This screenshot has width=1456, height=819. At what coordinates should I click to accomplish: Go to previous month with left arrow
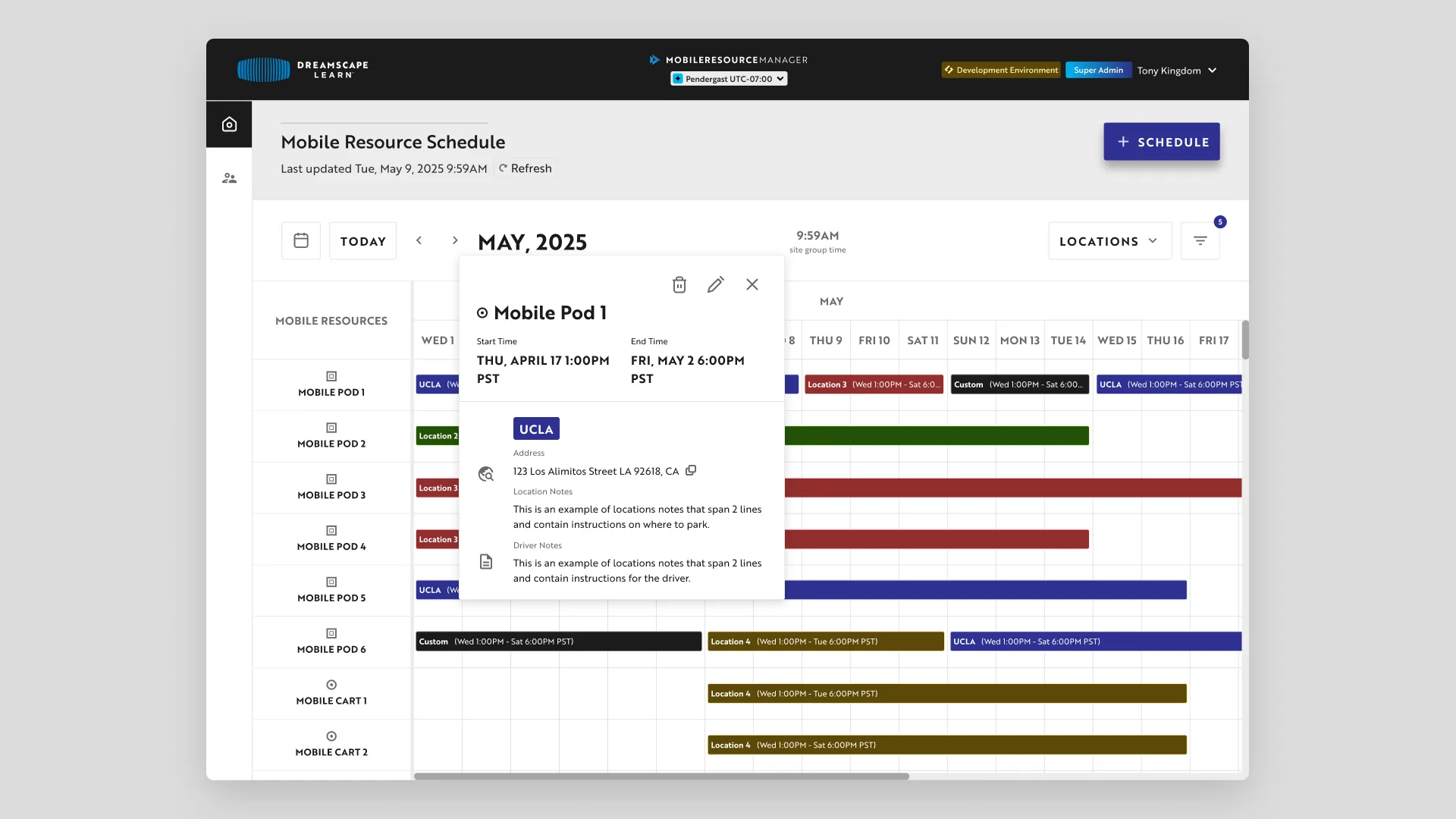click(419, 240)
